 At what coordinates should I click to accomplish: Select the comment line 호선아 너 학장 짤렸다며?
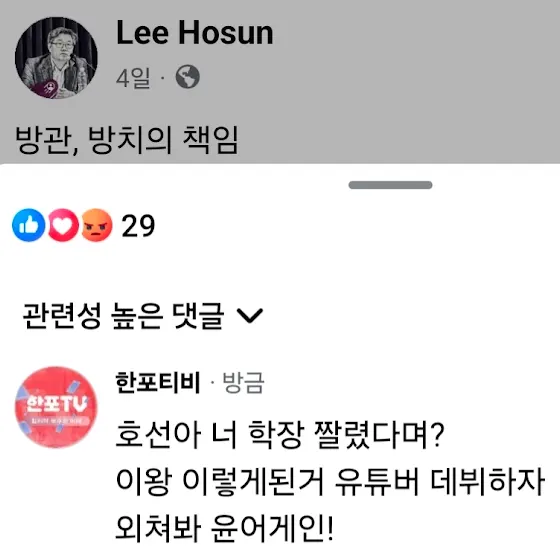point(280,435)
